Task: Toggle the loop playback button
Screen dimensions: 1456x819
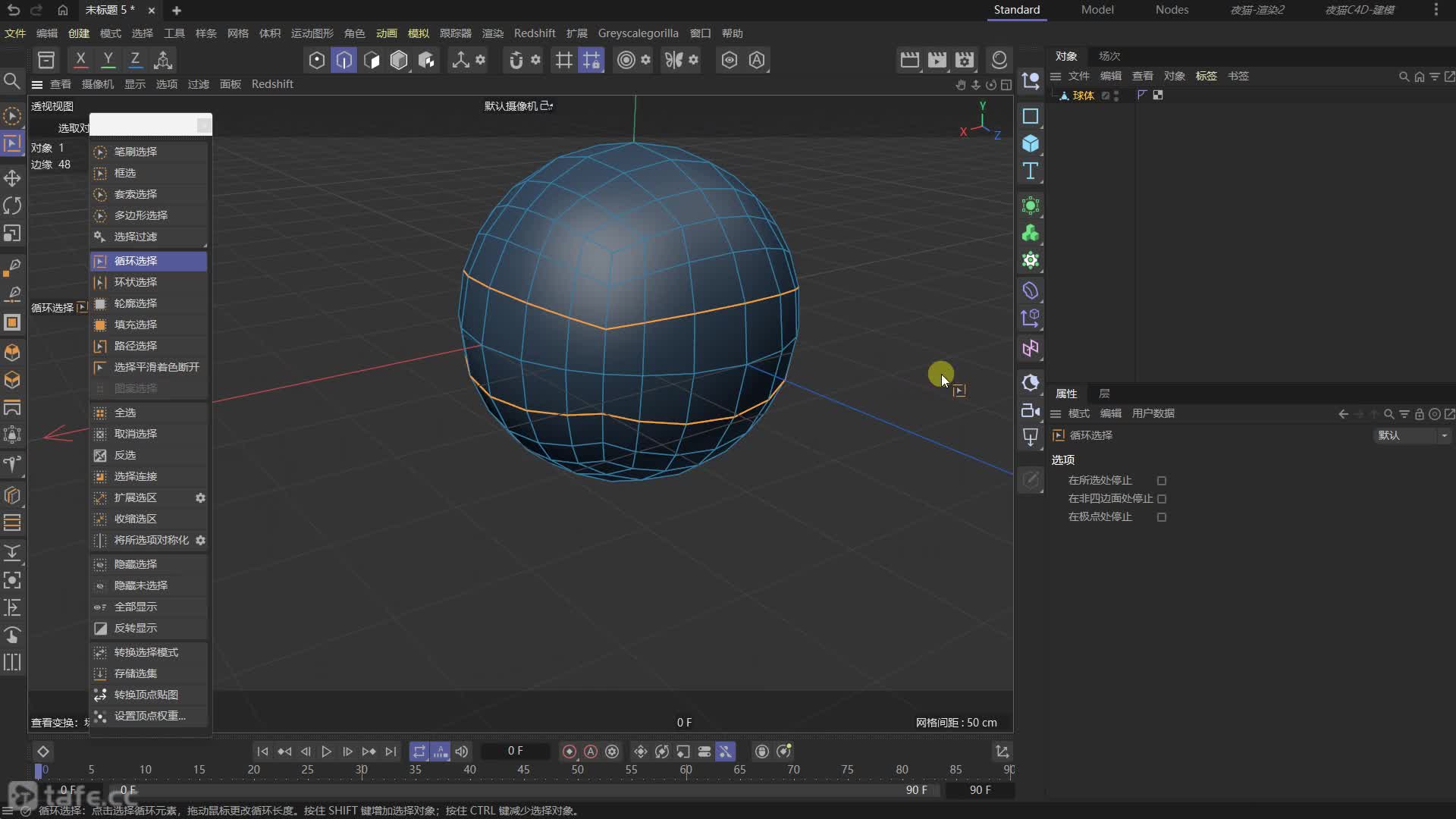Action: point(419,752)
